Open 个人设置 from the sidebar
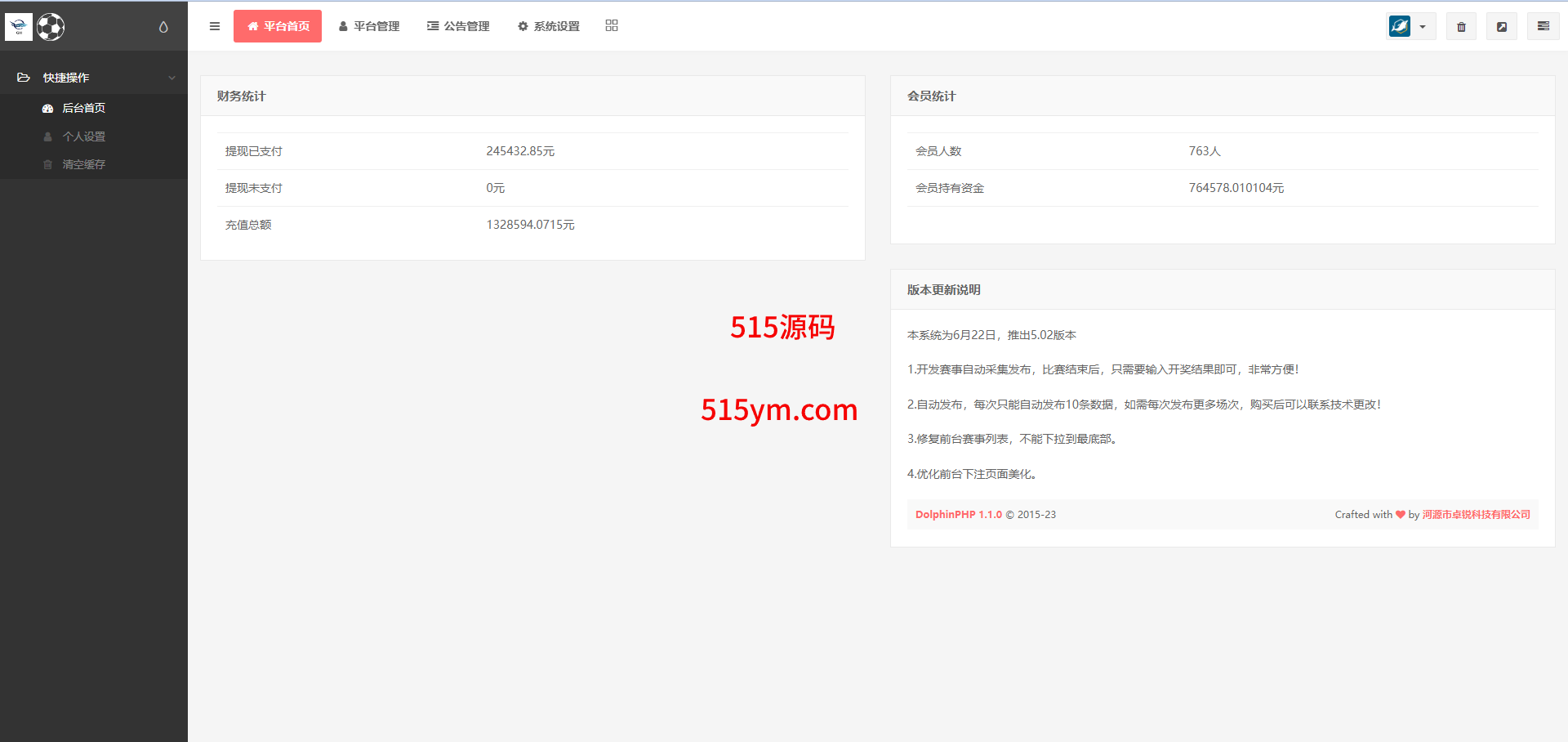This screenshot has height=742, width=1568. point(83,136)
